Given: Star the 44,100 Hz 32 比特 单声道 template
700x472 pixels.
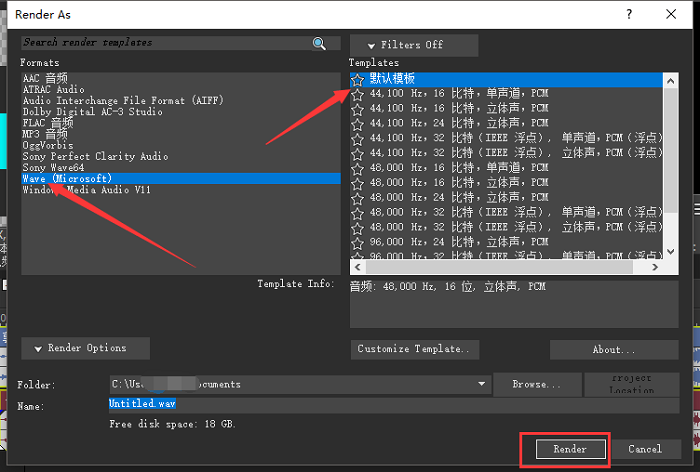Looking at the screenshot, I should (357, 139).
